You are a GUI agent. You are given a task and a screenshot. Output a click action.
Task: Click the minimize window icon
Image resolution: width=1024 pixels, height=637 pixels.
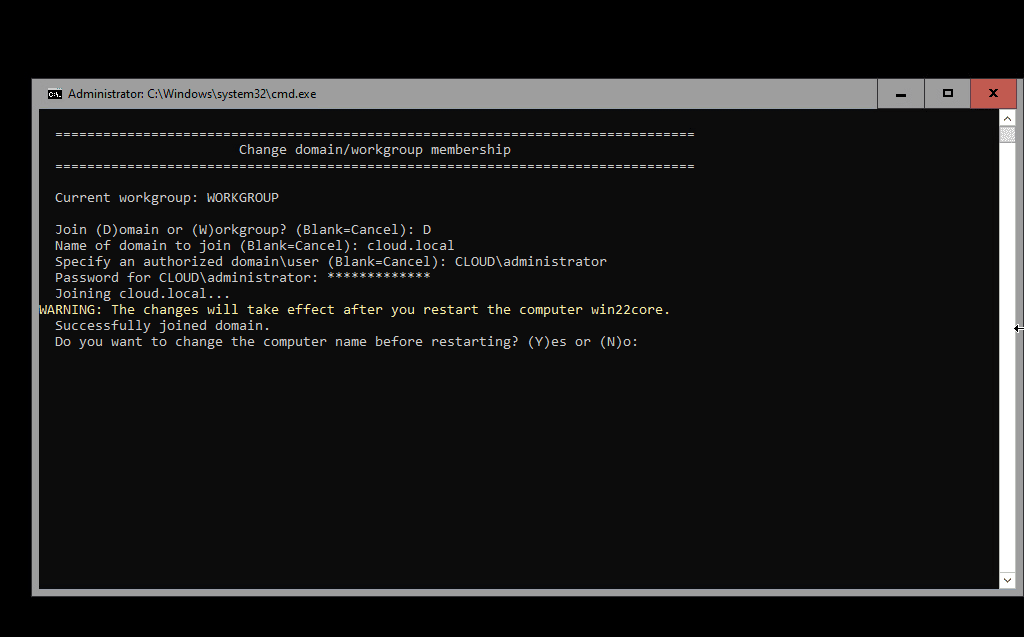(x=899, y=93)
